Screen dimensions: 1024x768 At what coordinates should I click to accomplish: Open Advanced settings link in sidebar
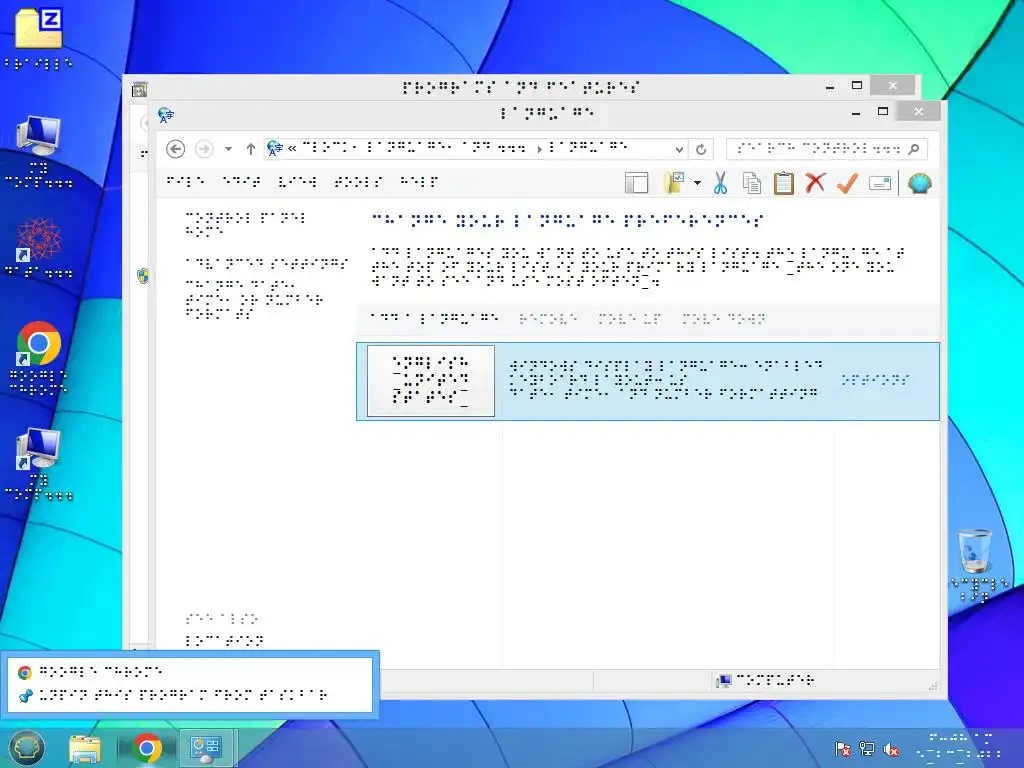(x=267, y=263)
